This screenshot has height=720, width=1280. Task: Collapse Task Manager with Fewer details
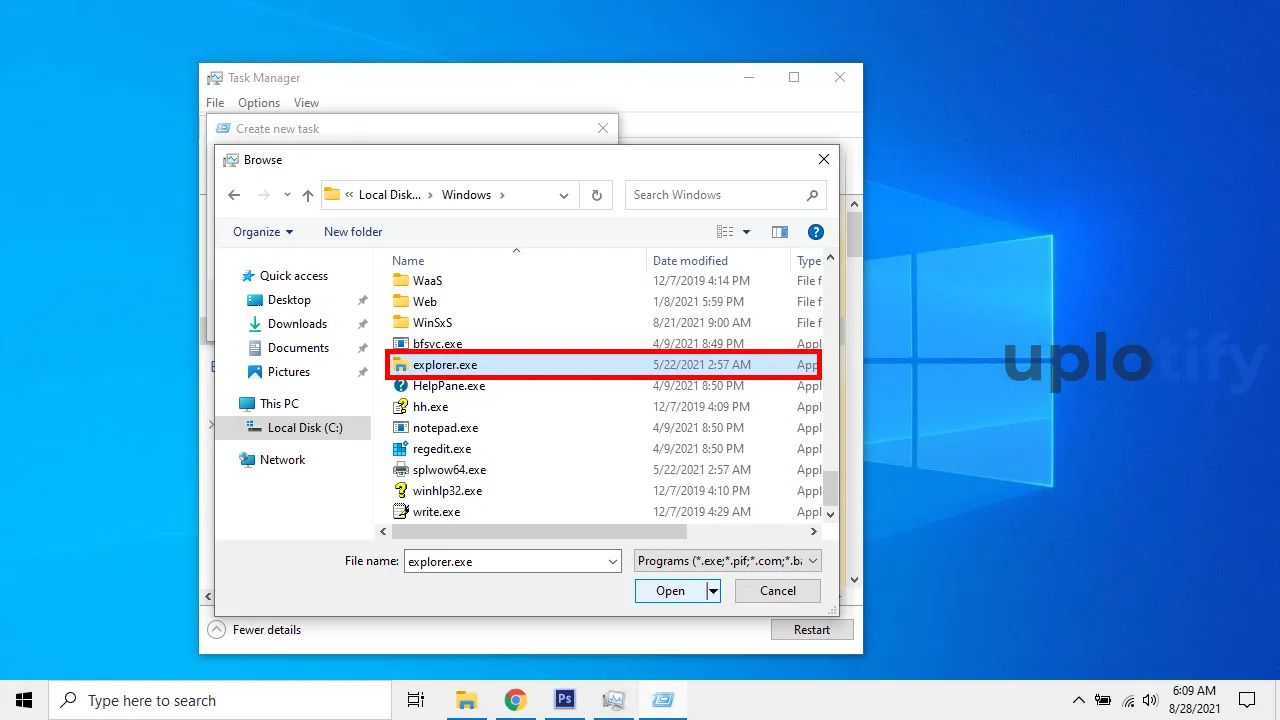coord(255,630)
